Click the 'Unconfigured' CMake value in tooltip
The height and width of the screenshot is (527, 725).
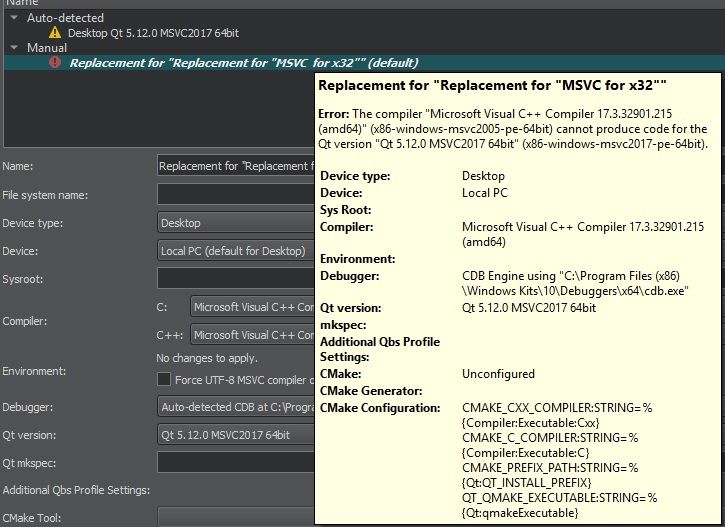tap(498, 374)
